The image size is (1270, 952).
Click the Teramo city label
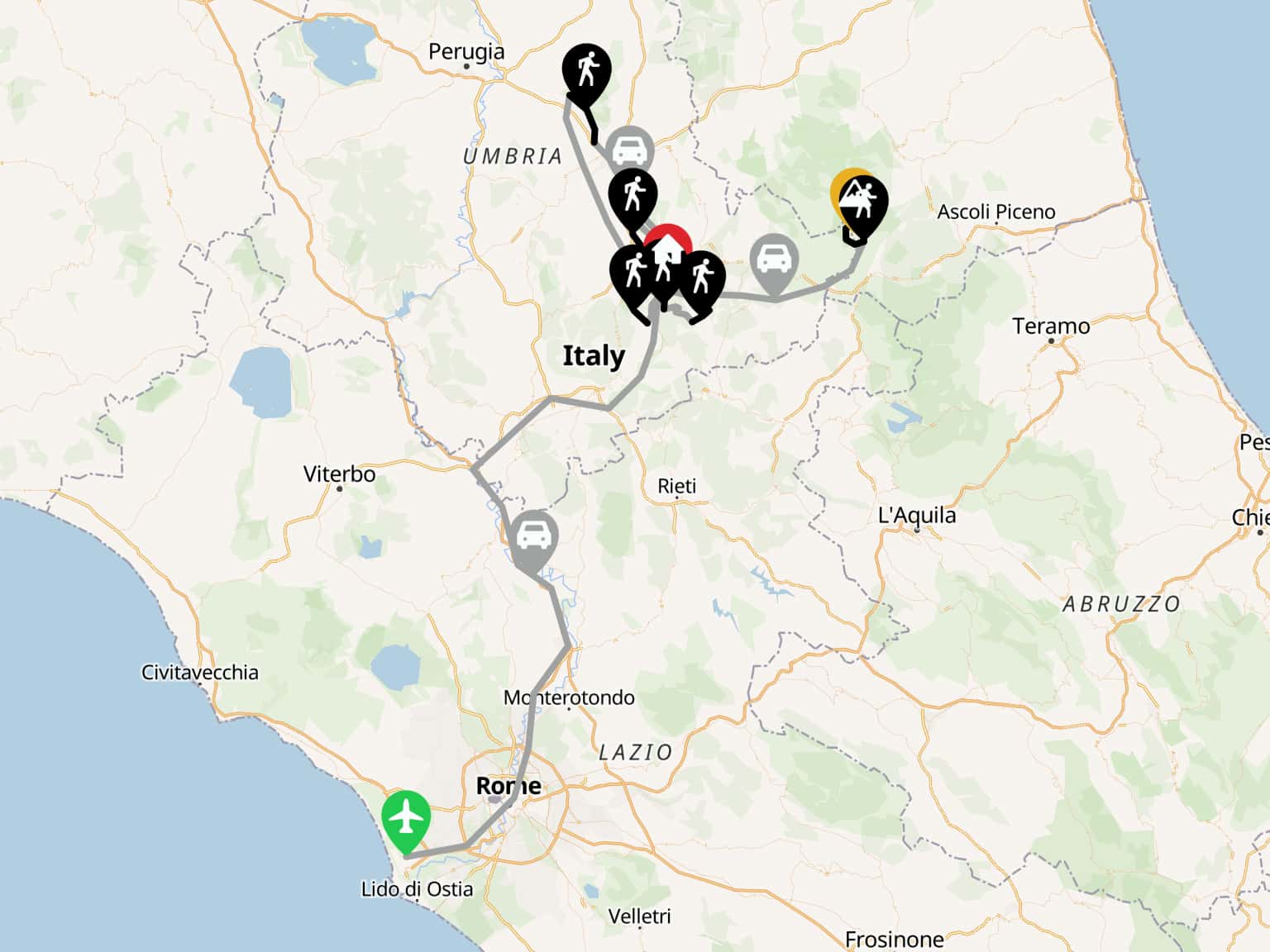[1051, 326]
